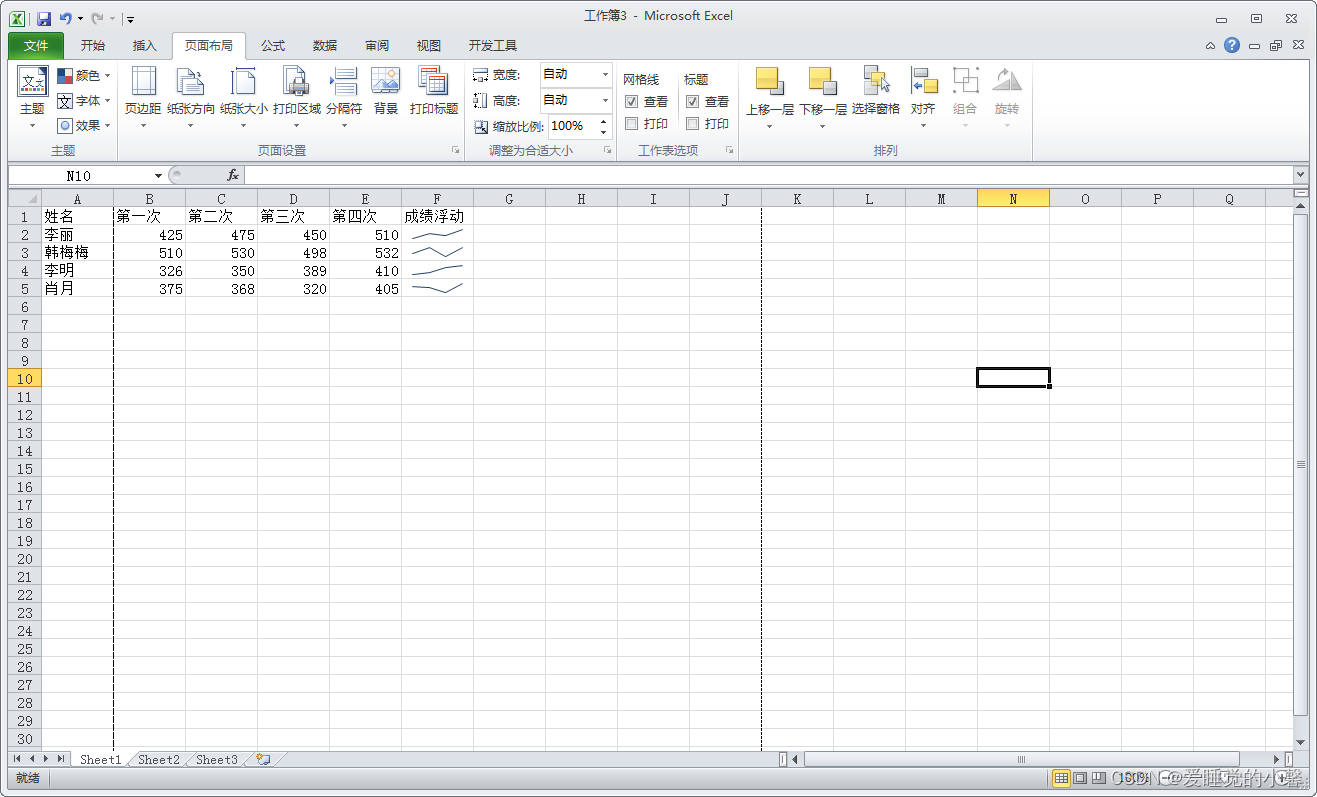
Task: Switch to the 插入 Insert tab
Action: coord(145,46)
